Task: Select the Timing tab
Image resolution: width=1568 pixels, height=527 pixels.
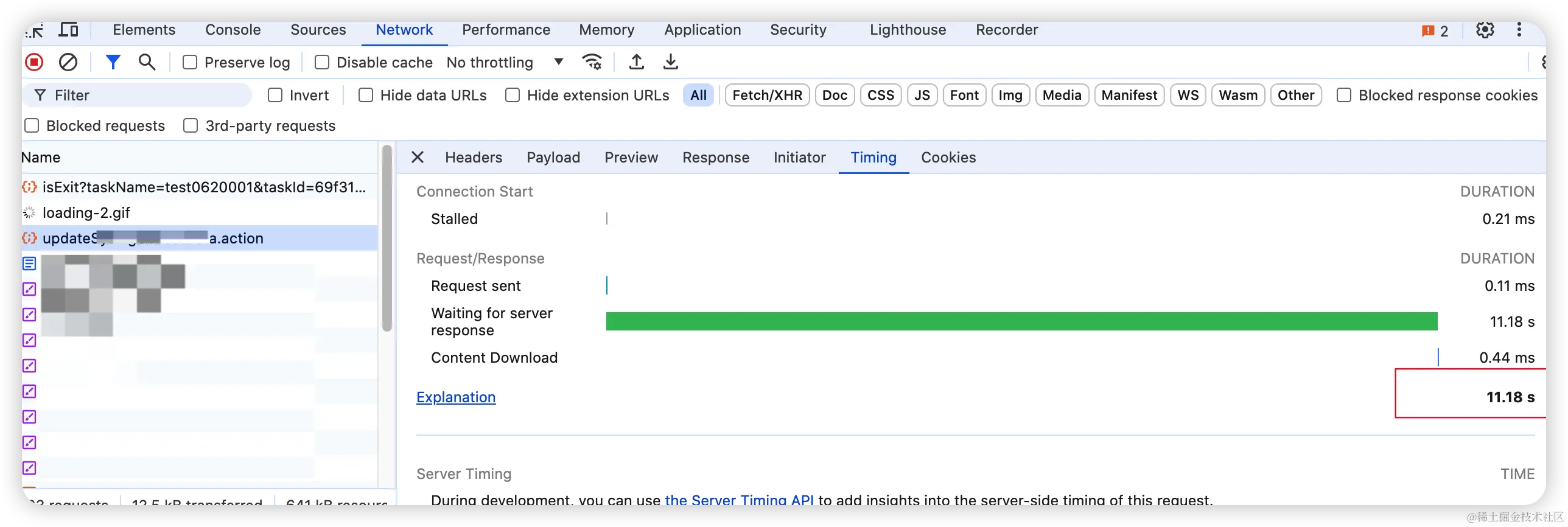Action: (873, 158)
